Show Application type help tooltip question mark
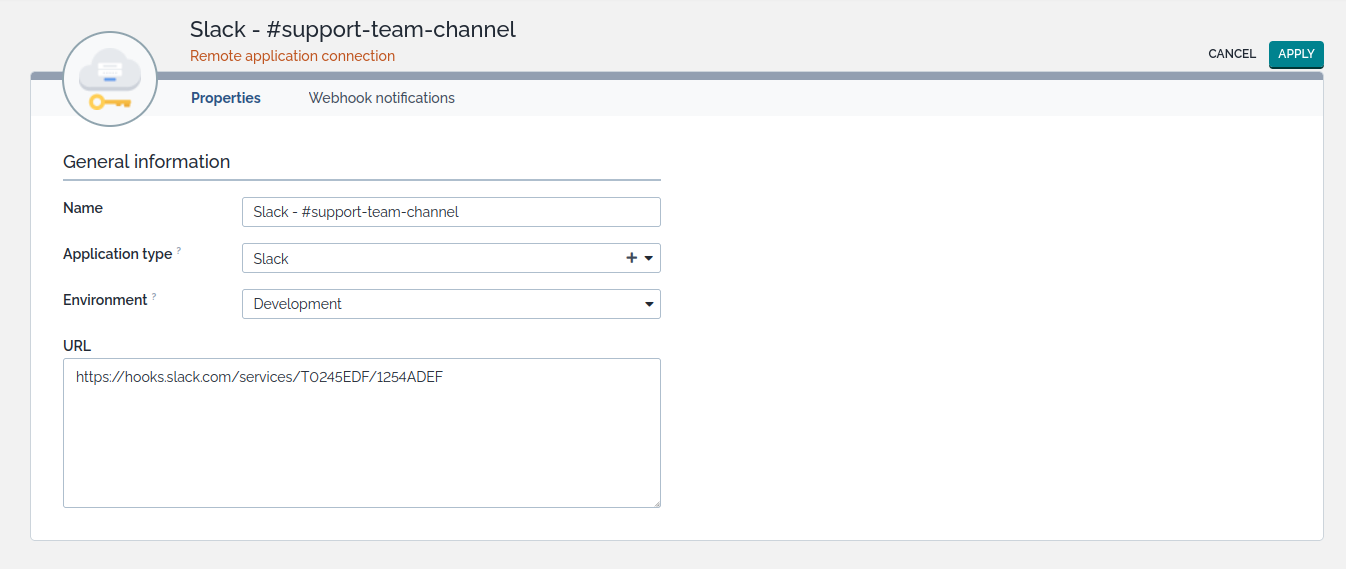The image size is (1346, 569). click(179, 251)
